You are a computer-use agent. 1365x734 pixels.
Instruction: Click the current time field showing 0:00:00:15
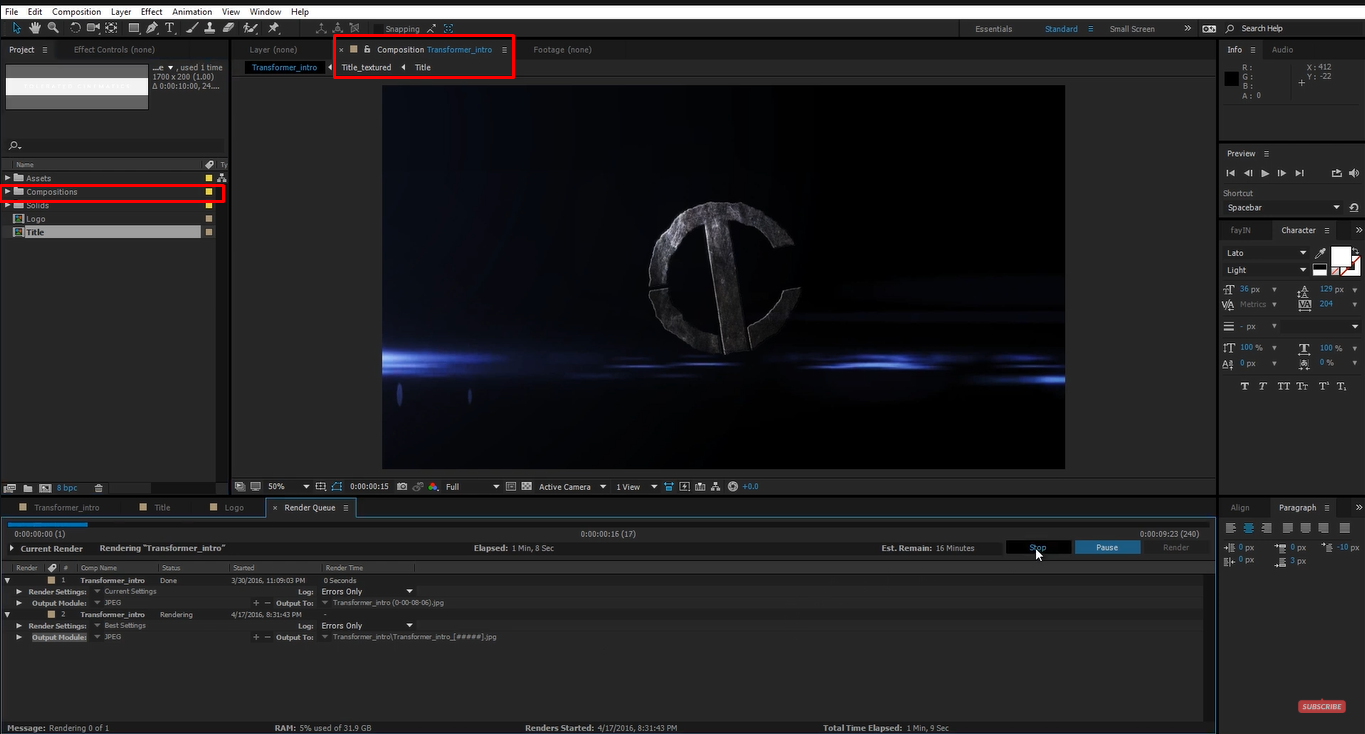(370, 486)
